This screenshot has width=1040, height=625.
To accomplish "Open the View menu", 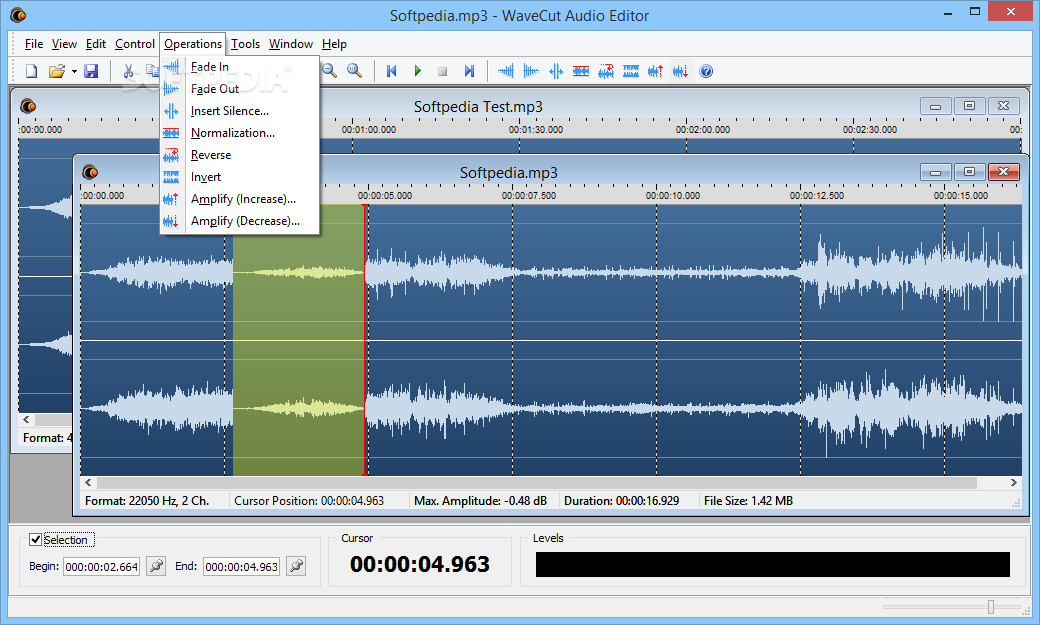I will (64, 44).
